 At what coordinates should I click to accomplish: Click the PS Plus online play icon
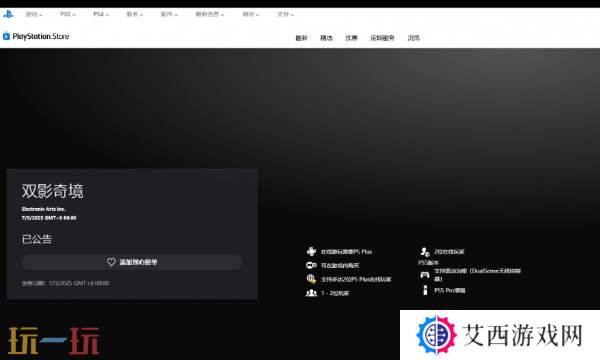(x=311, y=251)
